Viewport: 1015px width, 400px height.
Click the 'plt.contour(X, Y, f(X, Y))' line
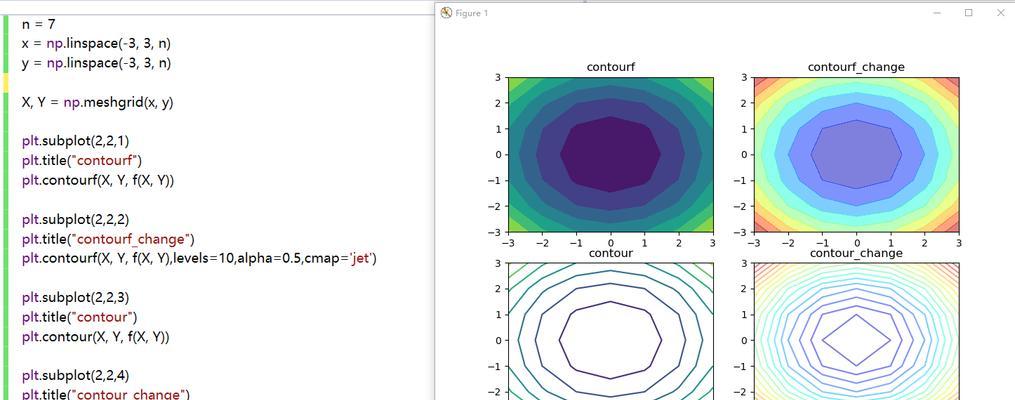tap(95, 337)
